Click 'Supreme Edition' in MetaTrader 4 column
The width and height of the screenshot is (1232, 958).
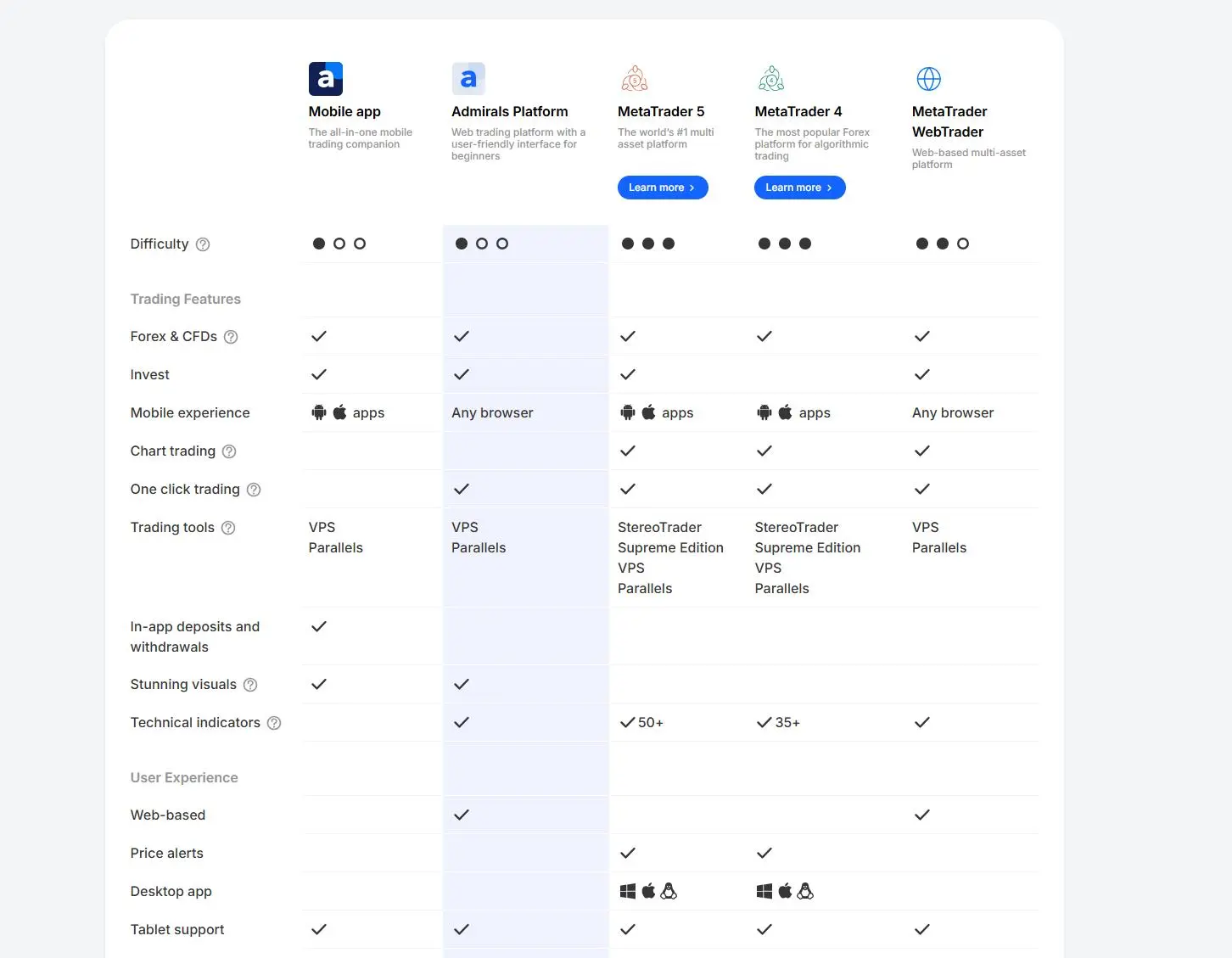tap(808, 547)
